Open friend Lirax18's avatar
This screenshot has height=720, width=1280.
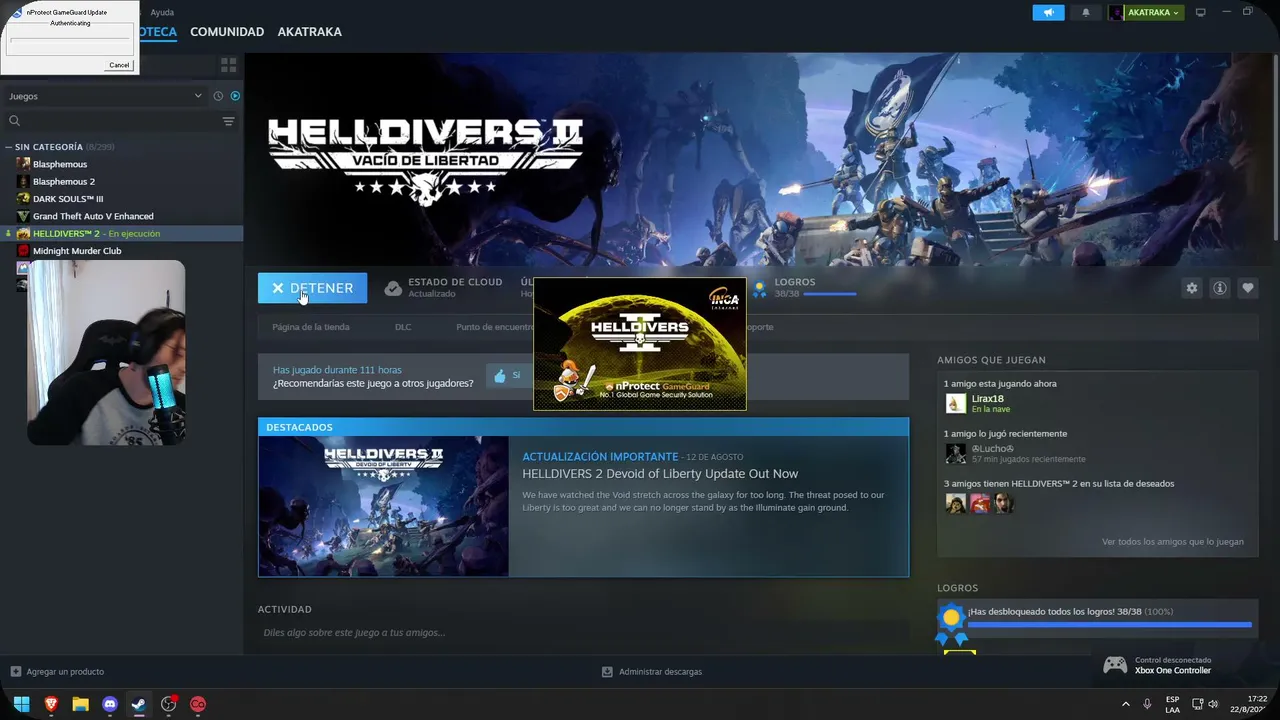click(x=956, y=403)
